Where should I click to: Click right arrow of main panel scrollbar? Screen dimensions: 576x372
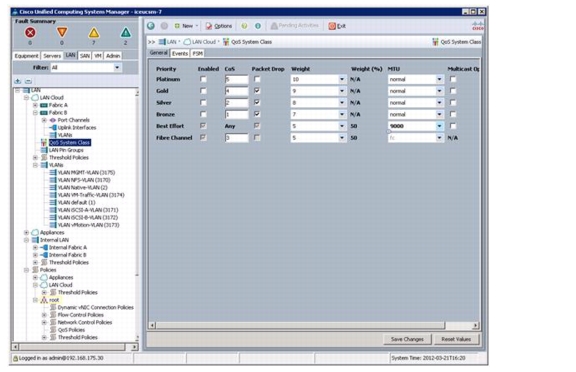(476, 325)
